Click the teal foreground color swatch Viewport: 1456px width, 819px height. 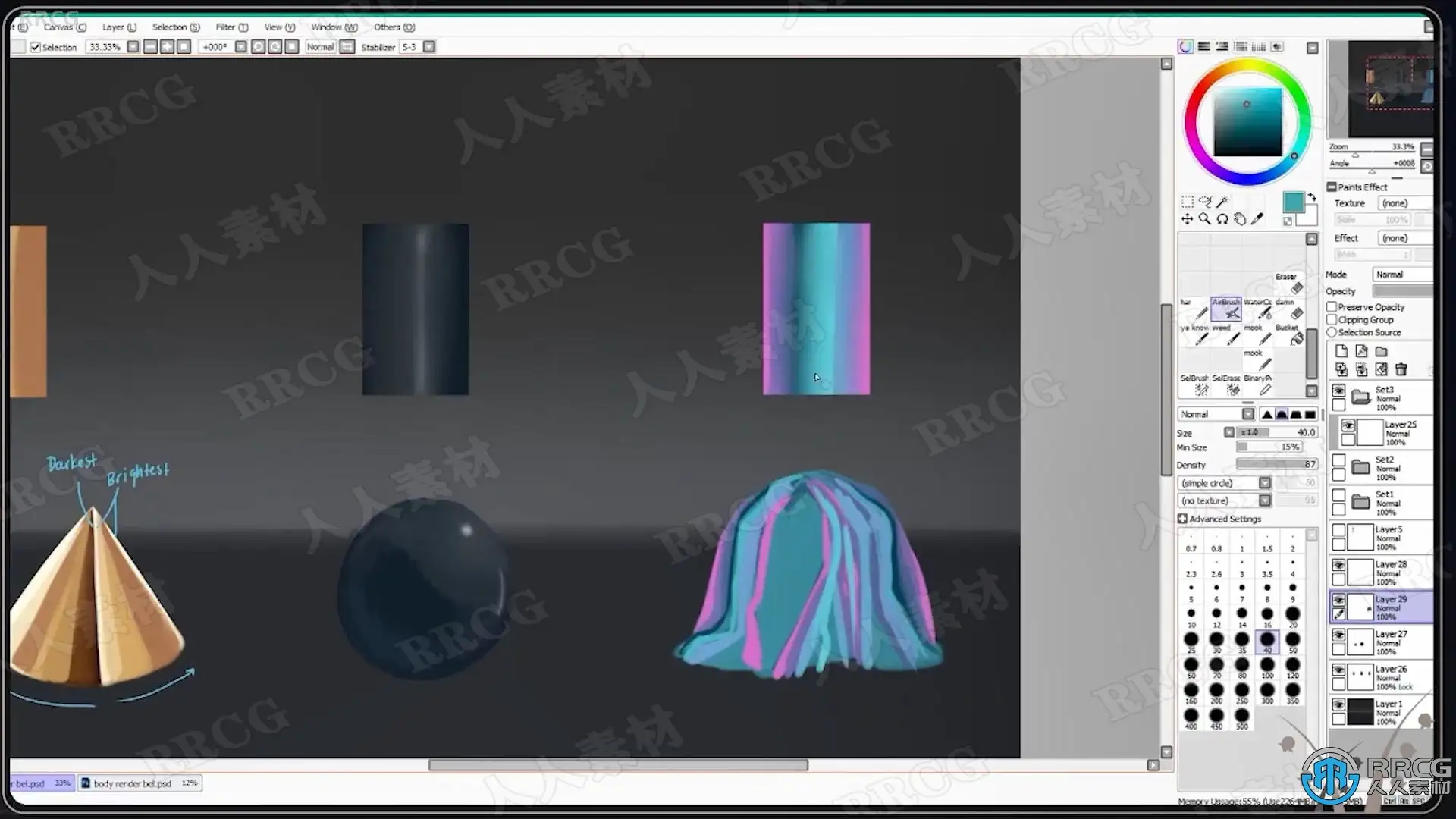click(x=1293, y=202)
